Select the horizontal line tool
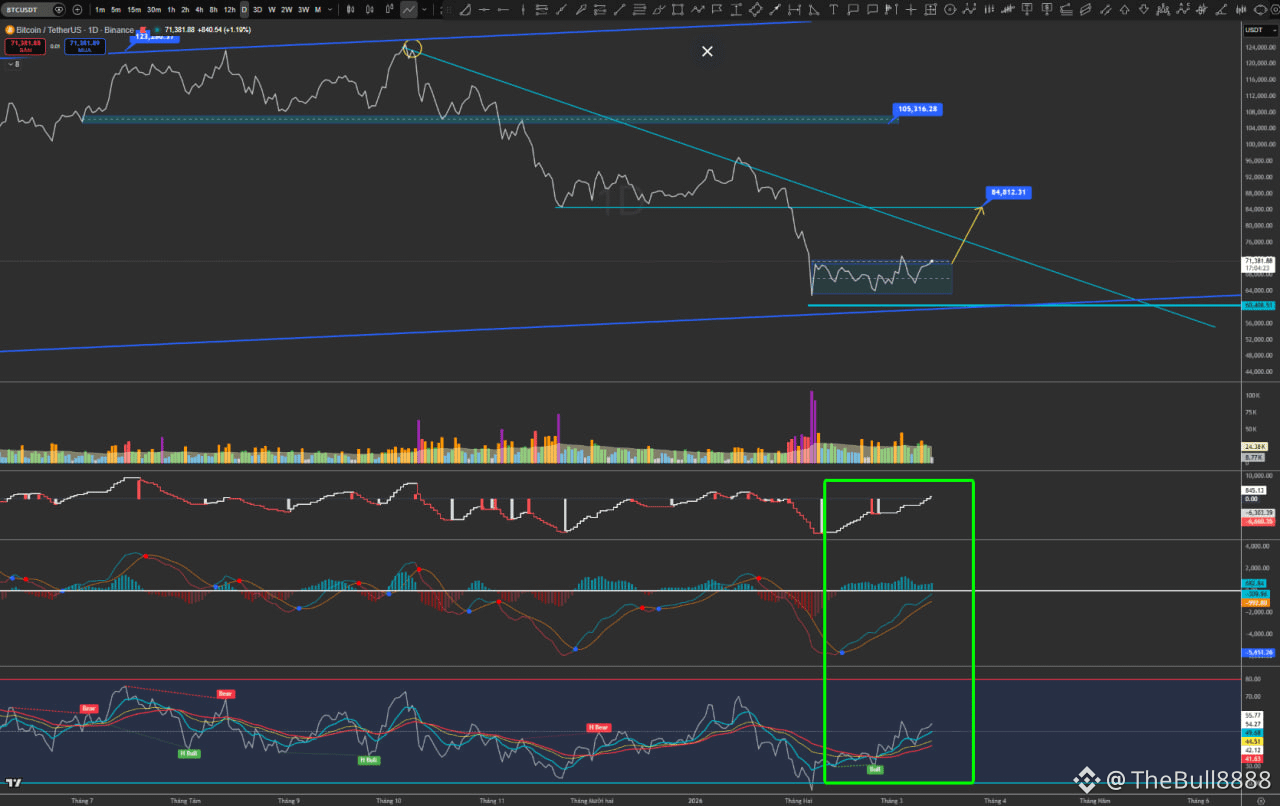Viewport: 1280px width, 806px height. [x=484, y=9]
